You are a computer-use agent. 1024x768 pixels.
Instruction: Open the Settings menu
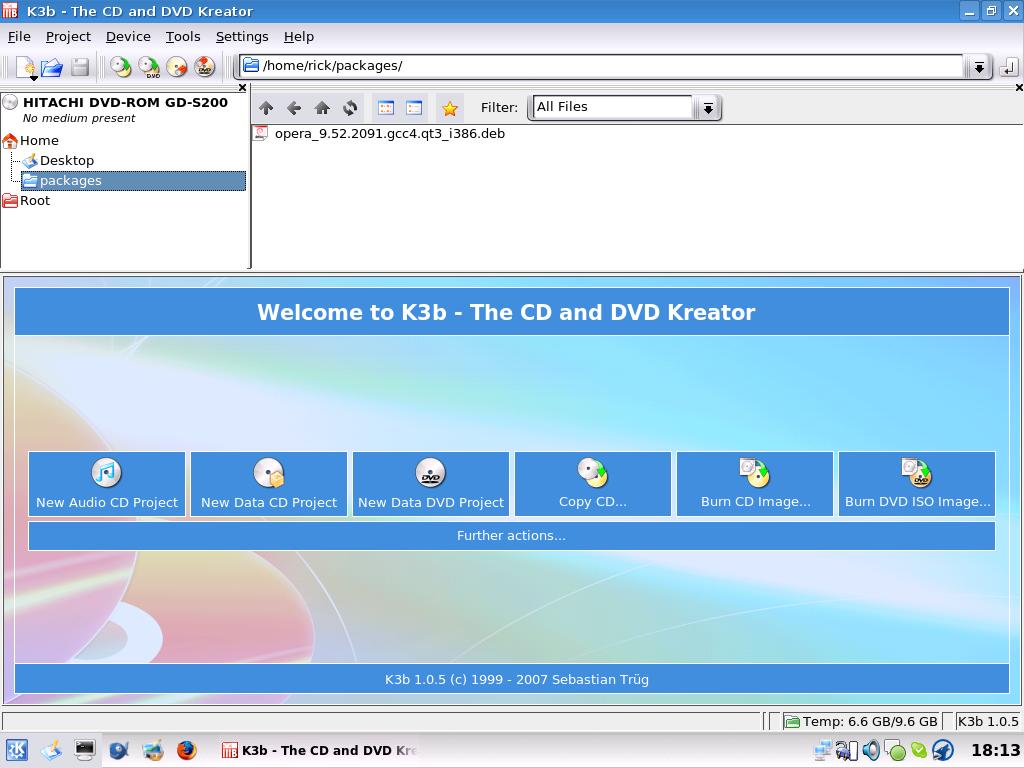[242, 37]
